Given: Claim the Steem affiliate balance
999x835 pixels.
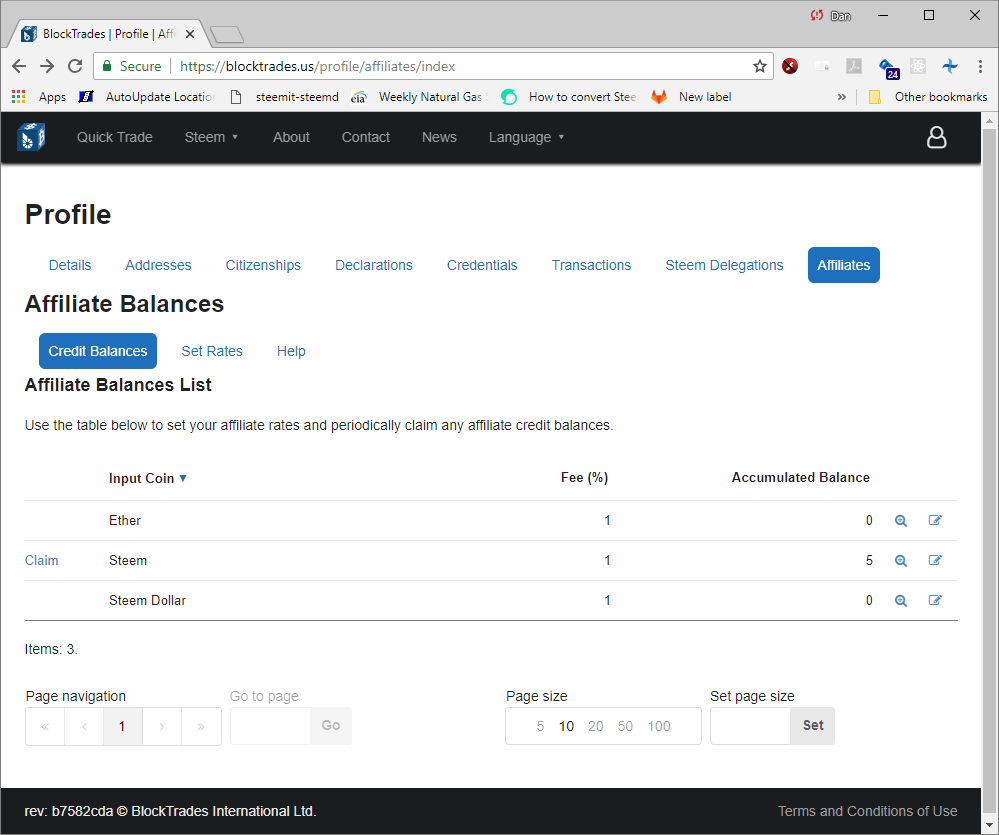Looking at the screenshot, I should click(41, 560).
